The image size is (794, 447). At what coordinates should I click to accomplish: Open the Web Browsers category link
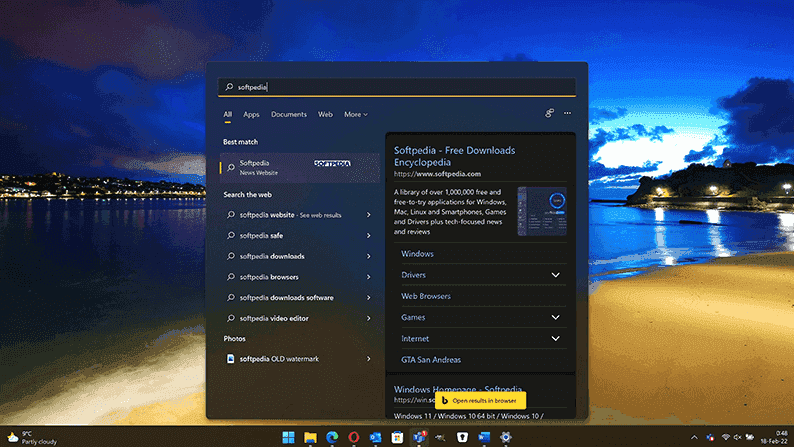pyautogui.click(x=426, y=296)
